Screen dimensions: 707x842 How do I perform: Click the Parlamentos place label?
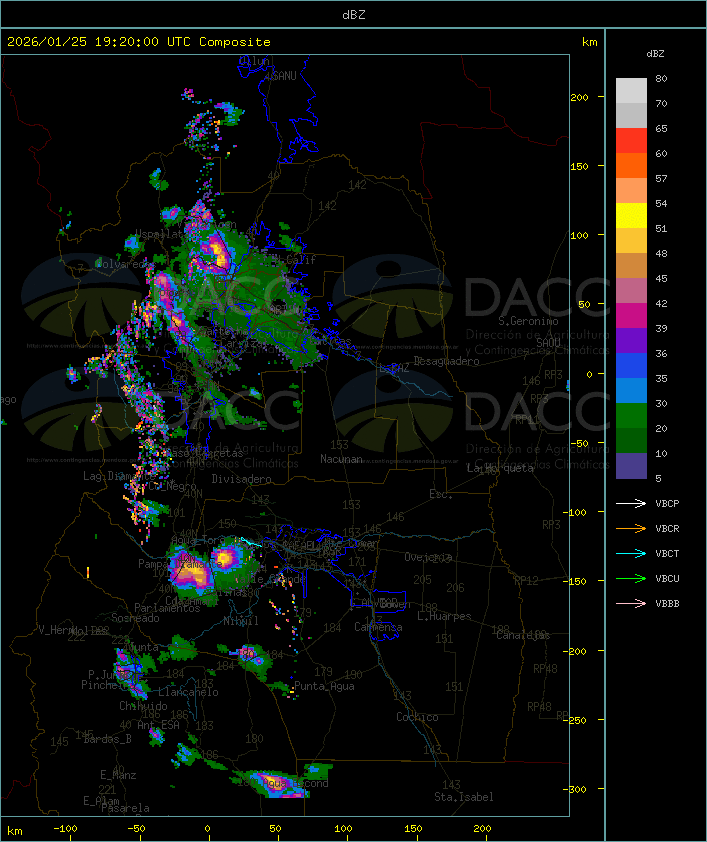pos(167,608)
